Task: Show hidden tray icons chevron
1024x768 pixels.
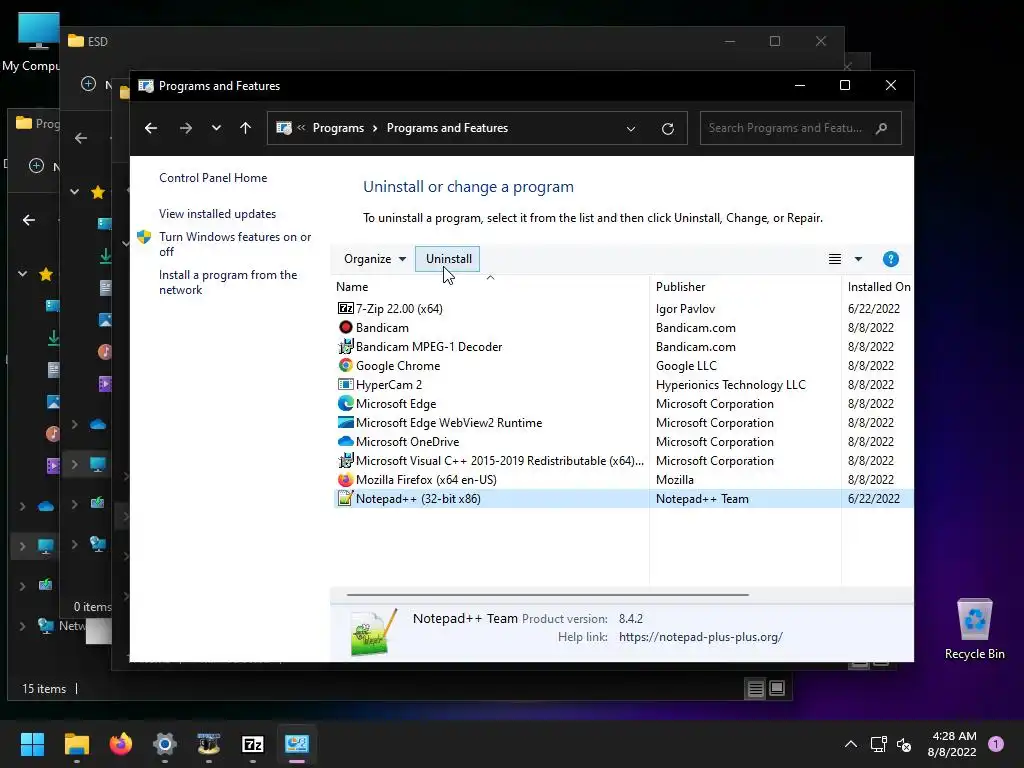Action: click(850, 744)
